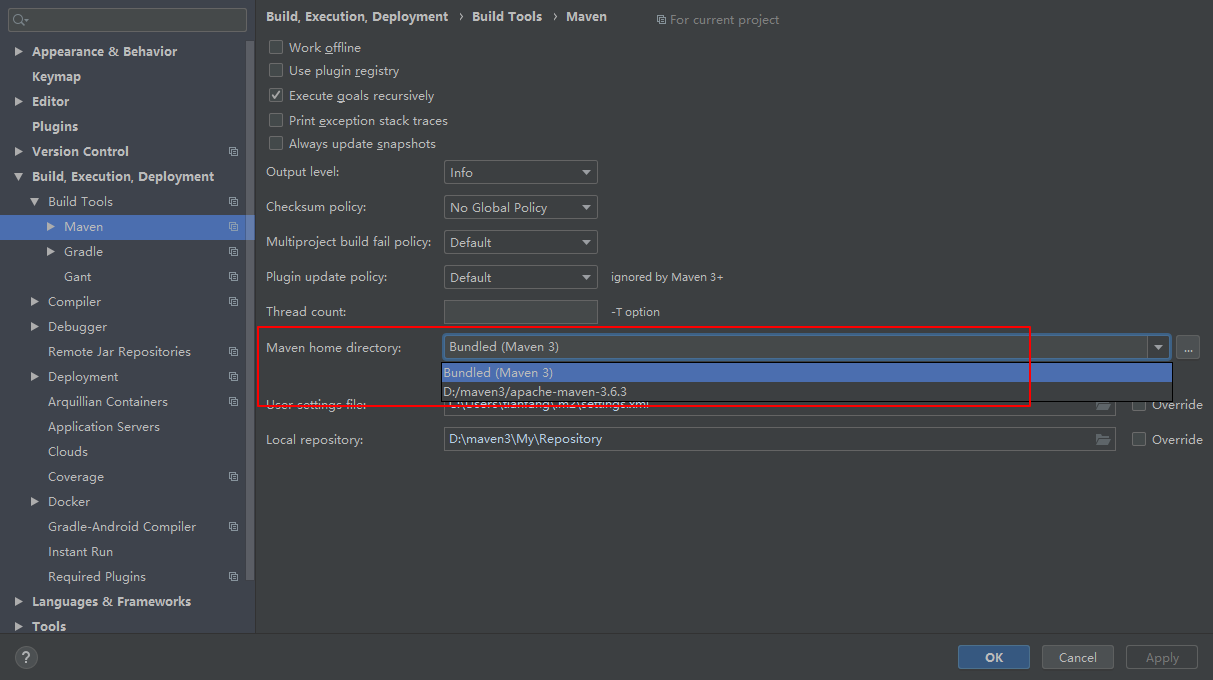Select Clouds in the settings tree
Screen dimensions: 1213x680
[68, 452]
